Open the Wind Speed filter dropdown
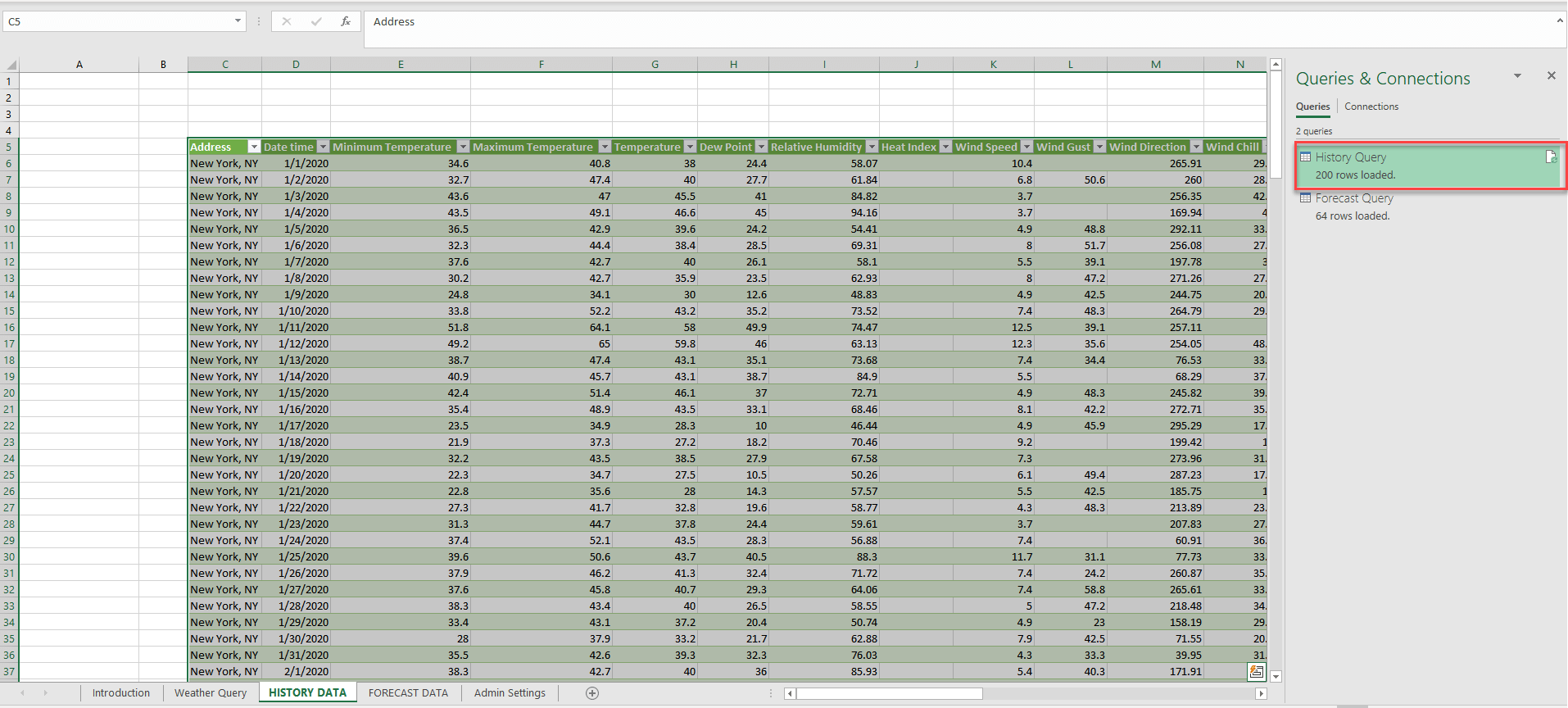The image size is (1568, 708). click(1026, 147)
